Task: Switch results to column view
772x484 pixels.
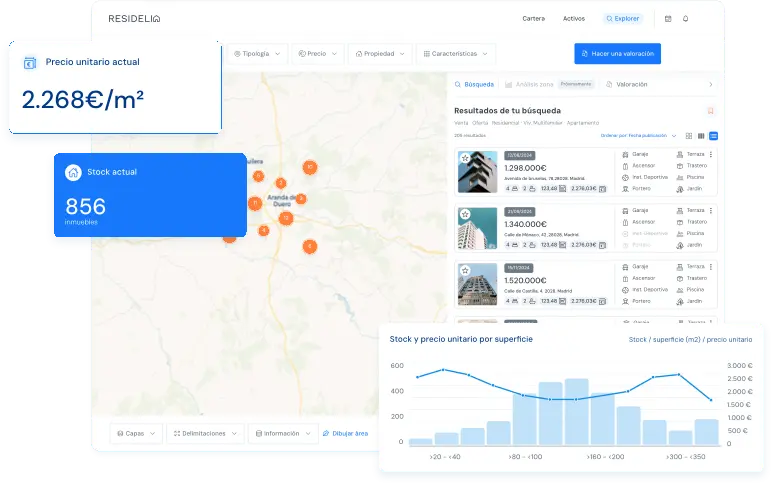Action: [x=701, y=135]
